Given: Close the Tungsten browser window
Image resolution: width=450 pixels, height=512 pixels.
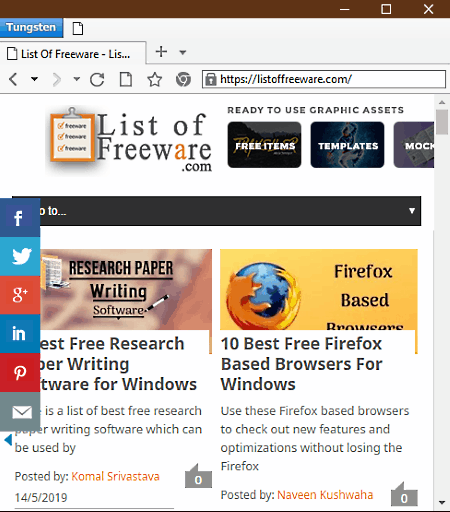Looking at the screenshot, I should 428,9.
